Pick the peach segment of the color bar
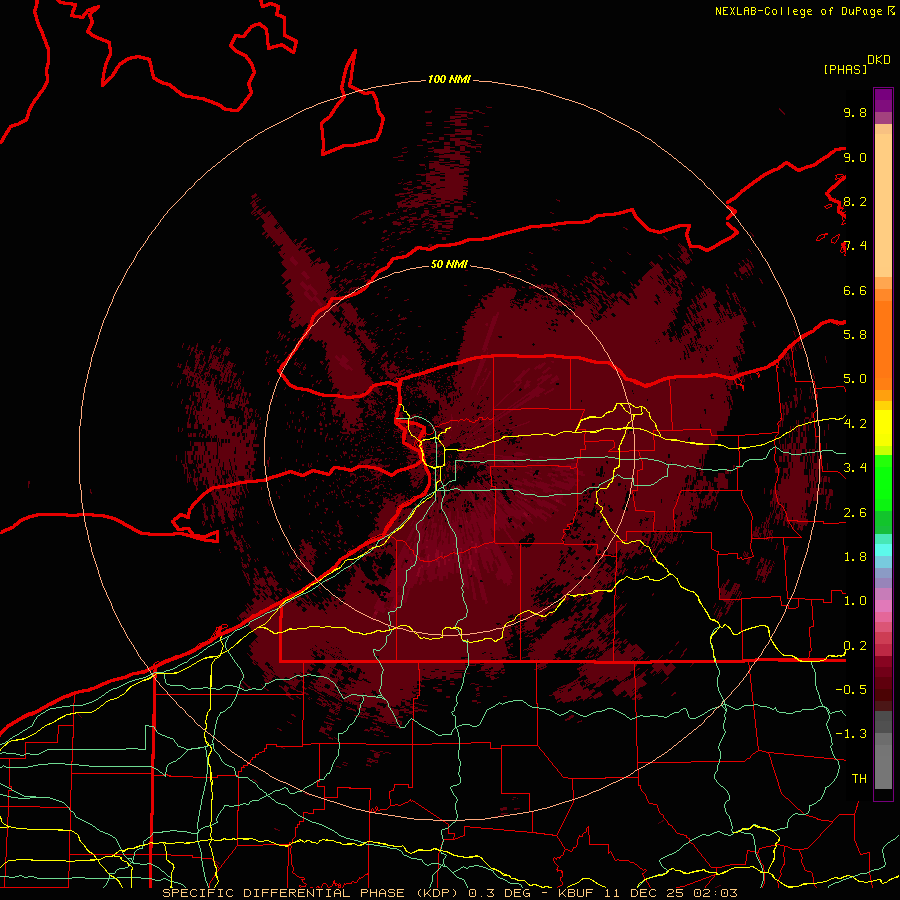900x900 pixels. point(883,204)
